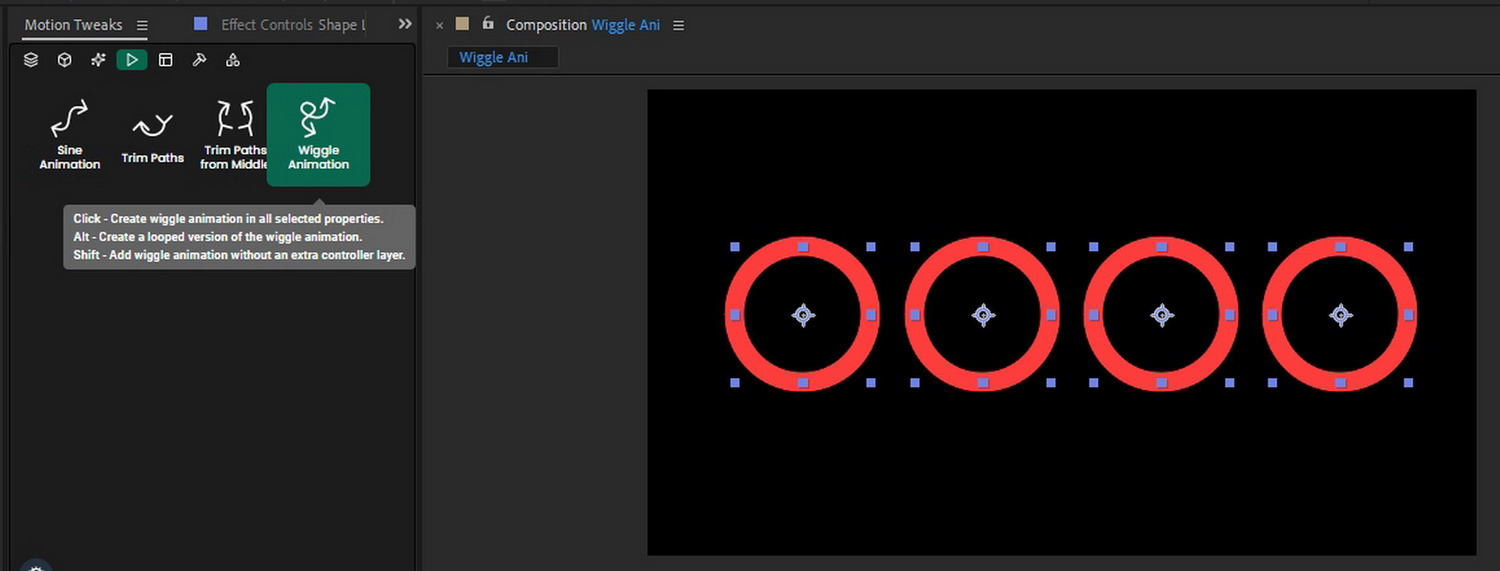Image resolution: width=1500 pixels, height=571 pixels.
Task: Switch to the Motion Tweaks tab
Action: click(73, 25)
